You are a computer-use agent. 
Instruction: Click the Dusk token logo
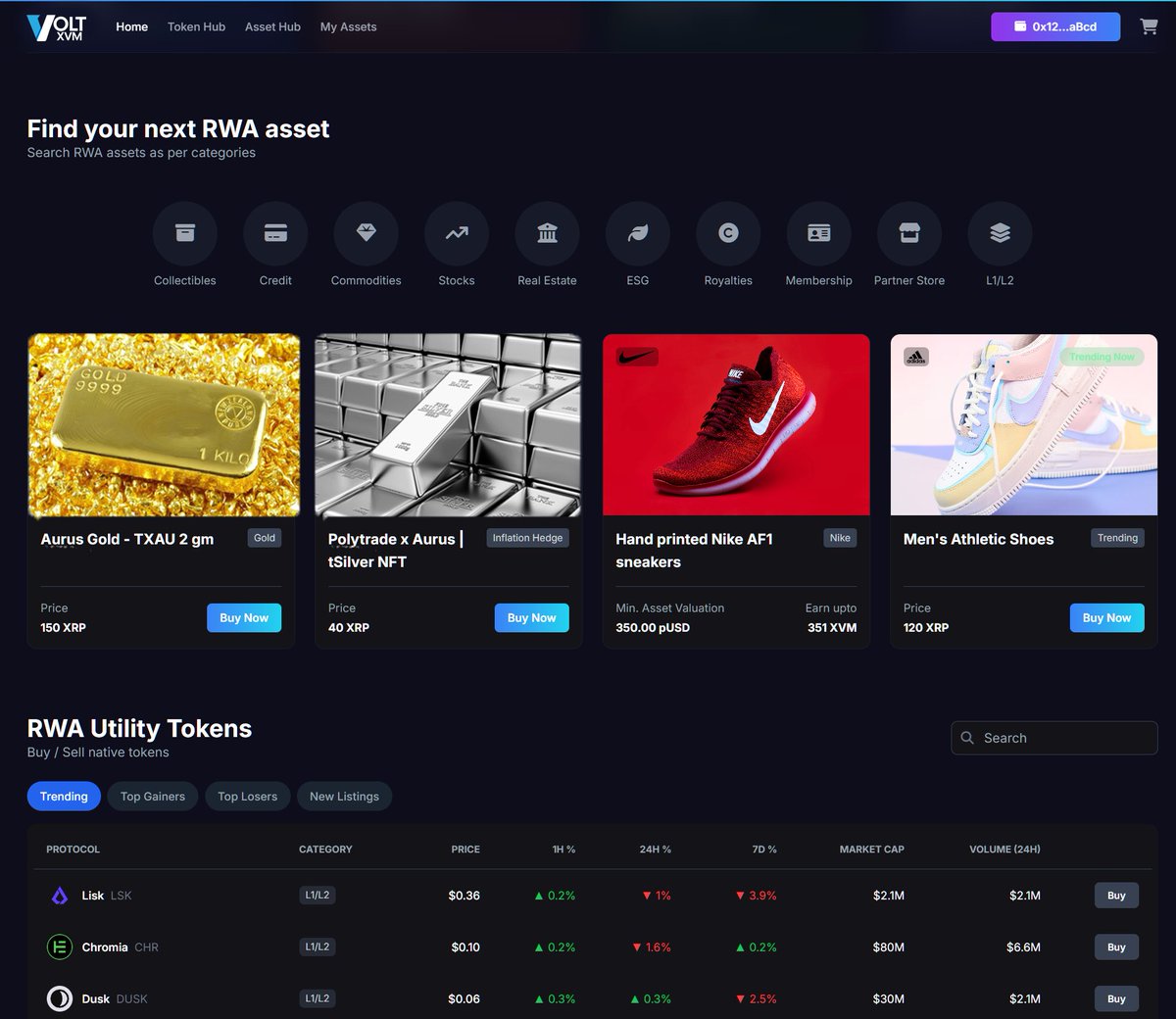click(x=60, y=998)
